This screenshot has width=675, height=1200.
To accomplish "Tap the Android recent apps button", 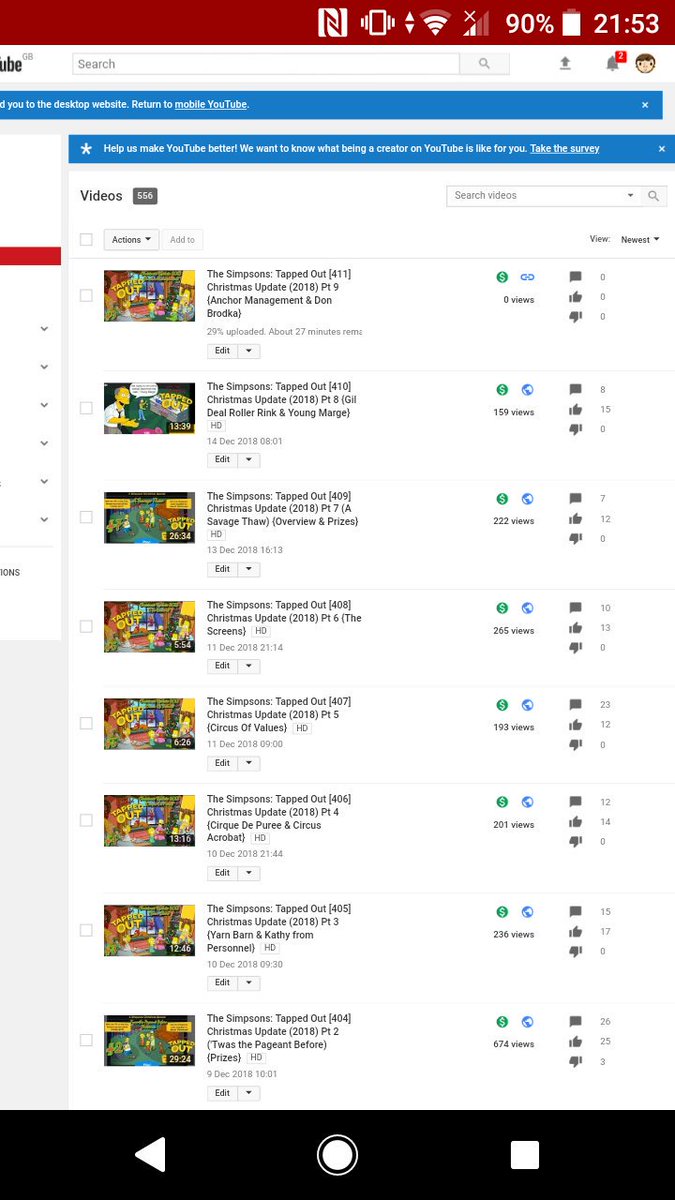I will pyautogui.click(x=525, y=1155).
